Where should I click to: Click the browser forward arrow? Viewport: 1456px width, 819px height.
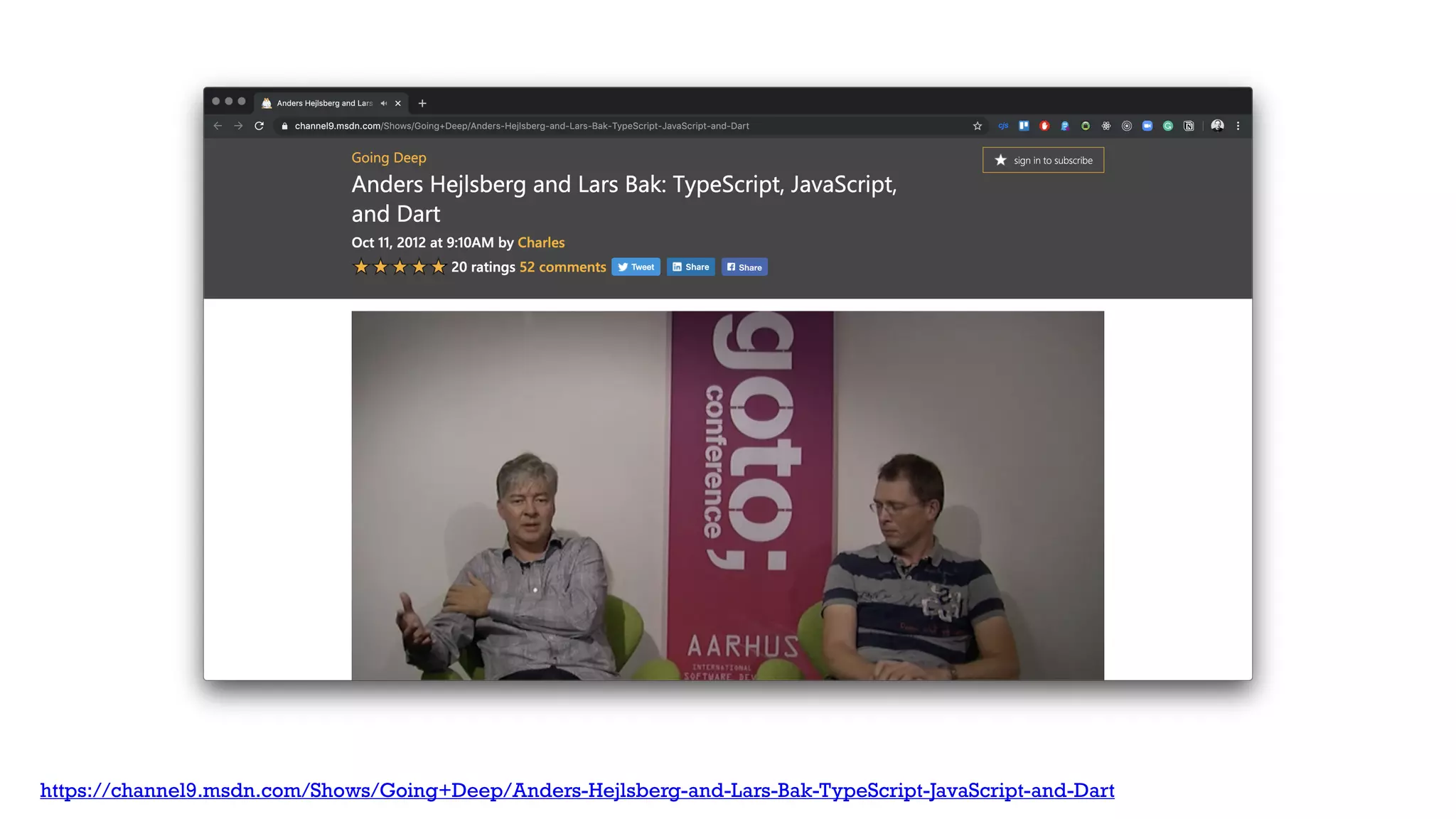[238, 126]
